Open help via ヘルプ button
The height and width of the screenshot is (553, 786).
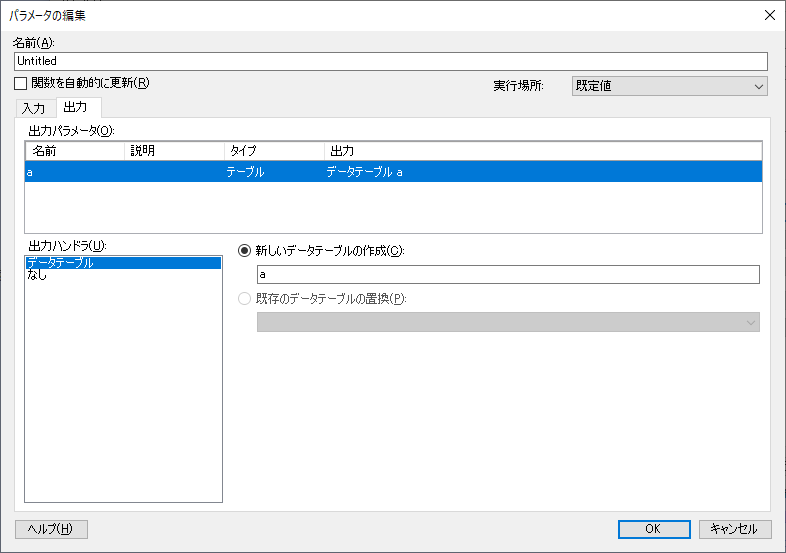(51, 529)
